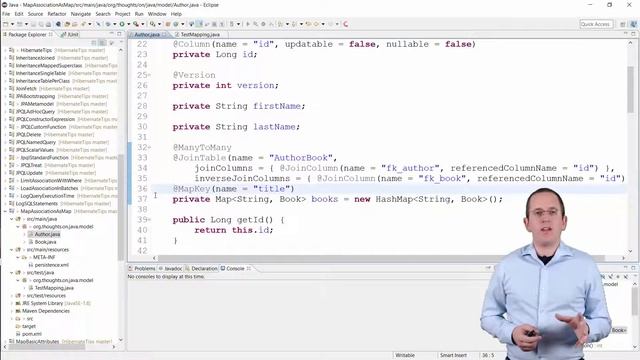Open the Run dropdown arrow in toolbar
This screenshot has width=640, height=360.
pos(128,24)
